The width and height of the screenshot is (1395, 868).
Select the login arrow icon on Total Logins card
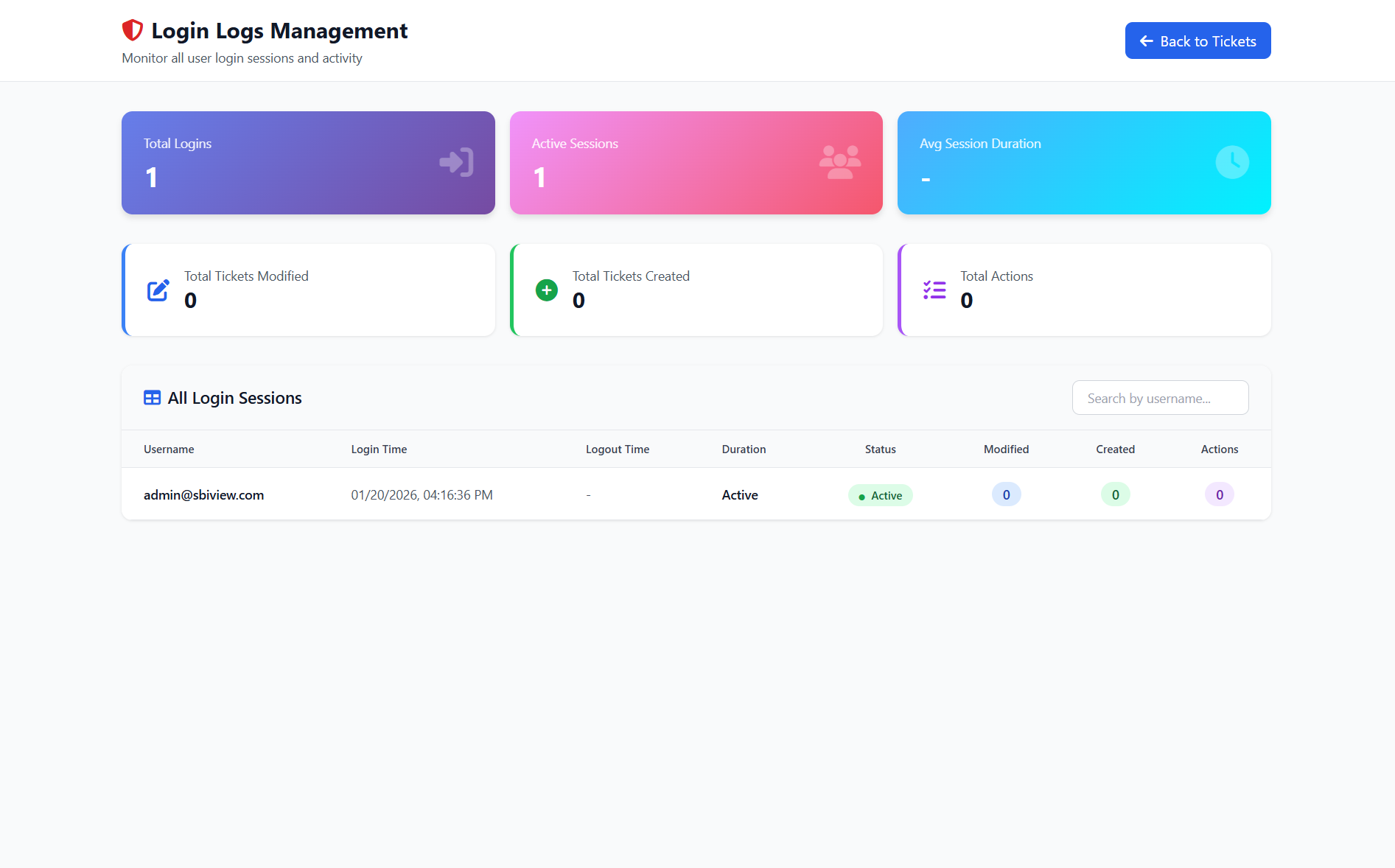click(455, 162)
